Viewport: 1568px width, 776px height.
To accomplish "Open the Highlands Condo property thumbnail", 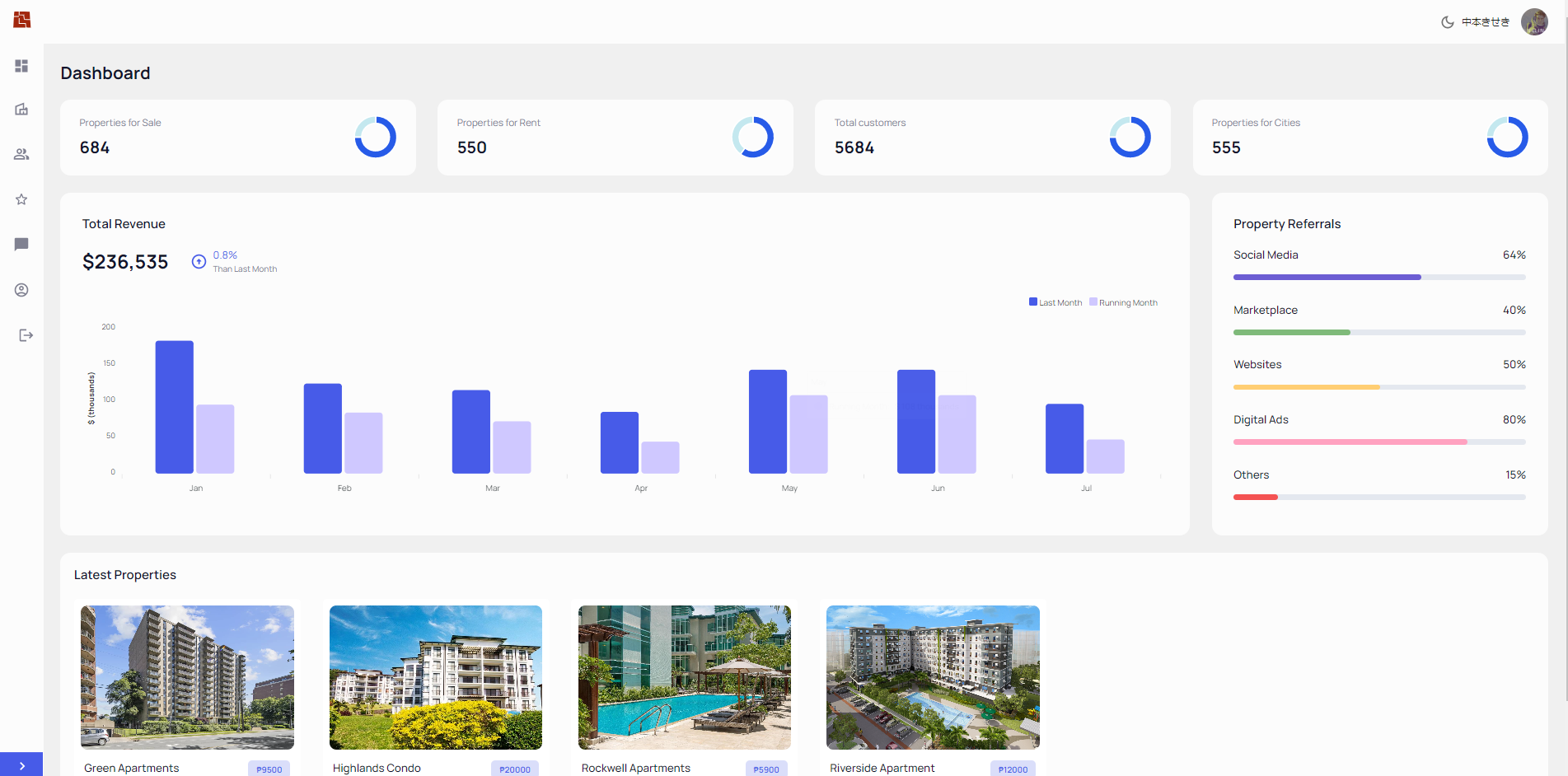I will click(x=435, y=677).
